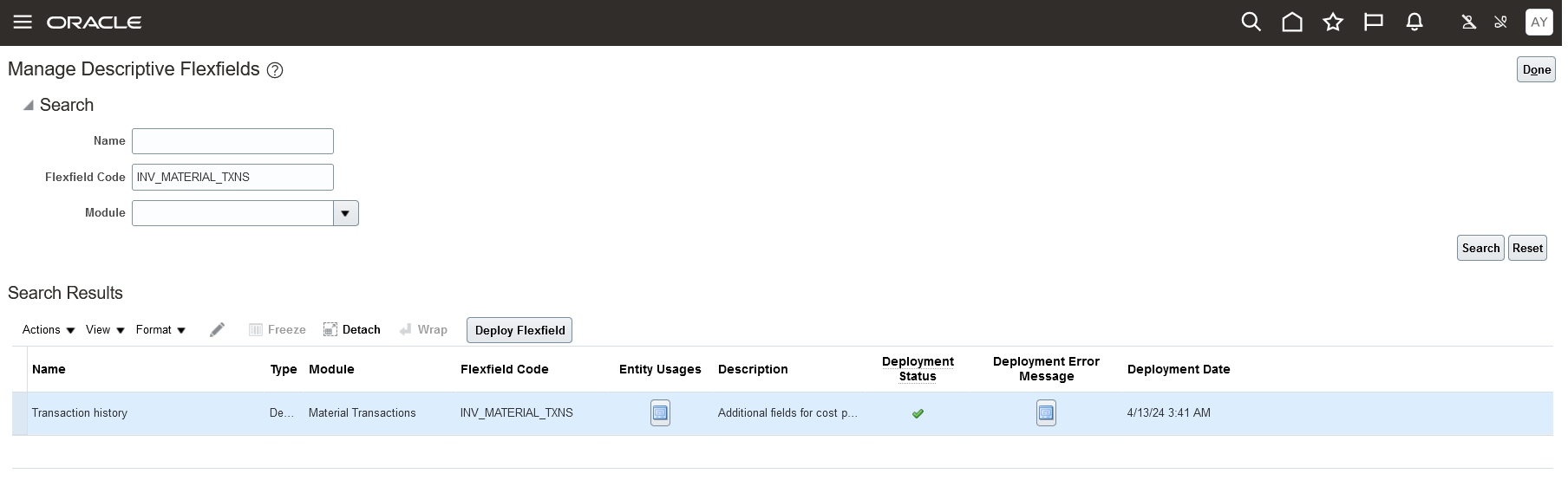Click the crossed-out tools icon in header
This screenshot has height=480, width=1568.
[x=1500, y=23]
